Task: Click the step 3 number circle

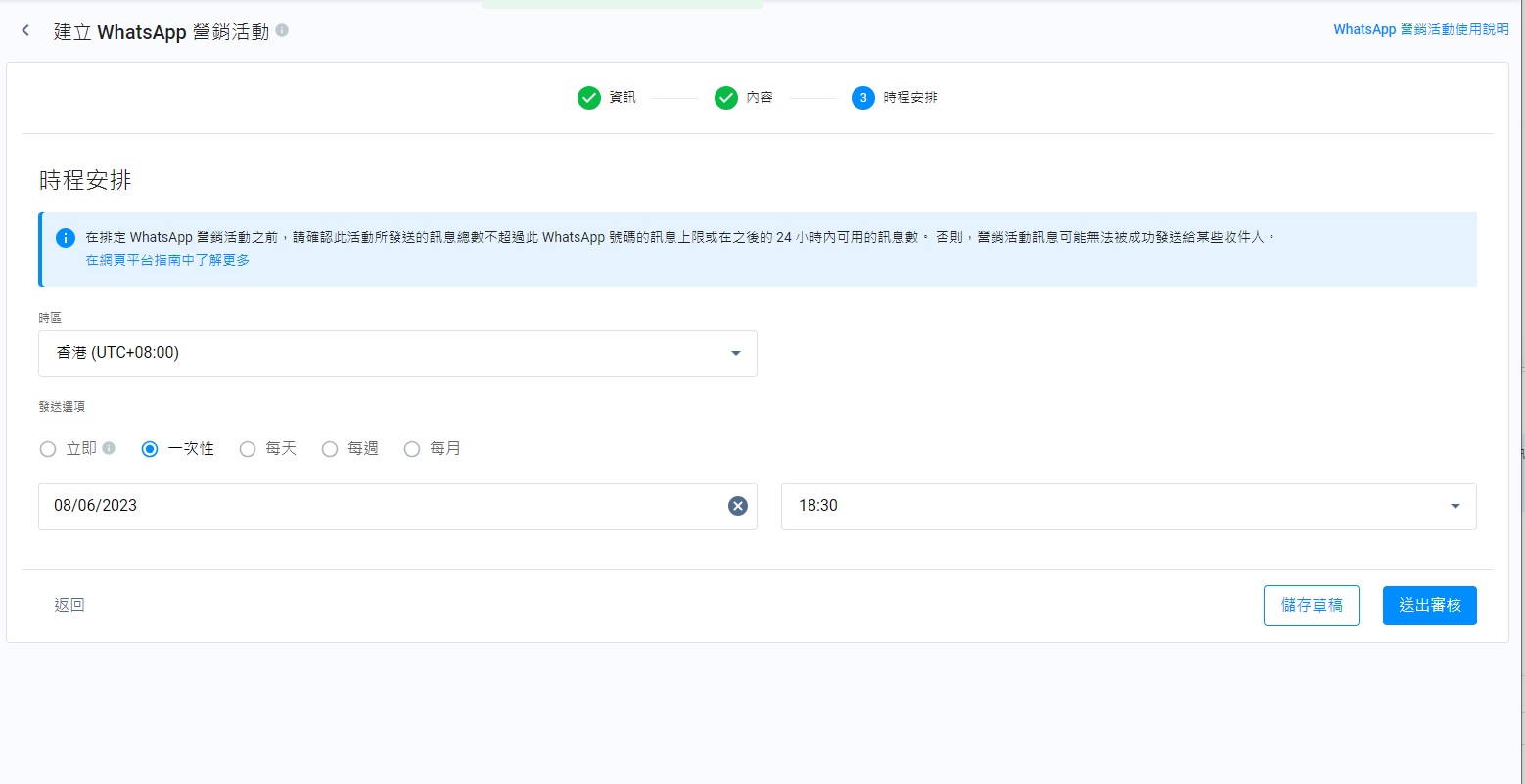Action: tap(862, 98)
